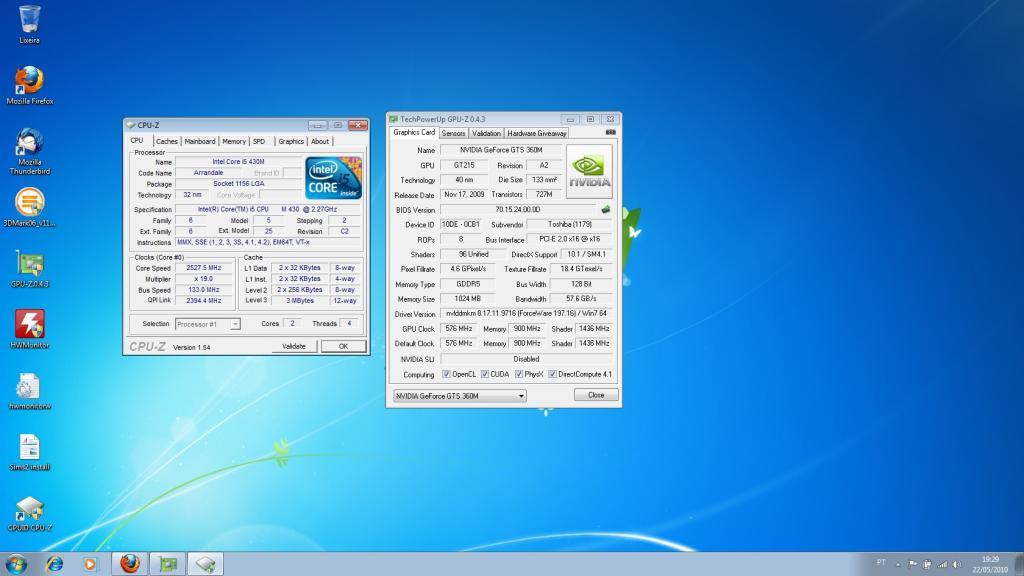The image size is (1024, 576).
Task: Open the HWMonitor desktop icon
Action: pyautogui.click(x=29, y=329)
